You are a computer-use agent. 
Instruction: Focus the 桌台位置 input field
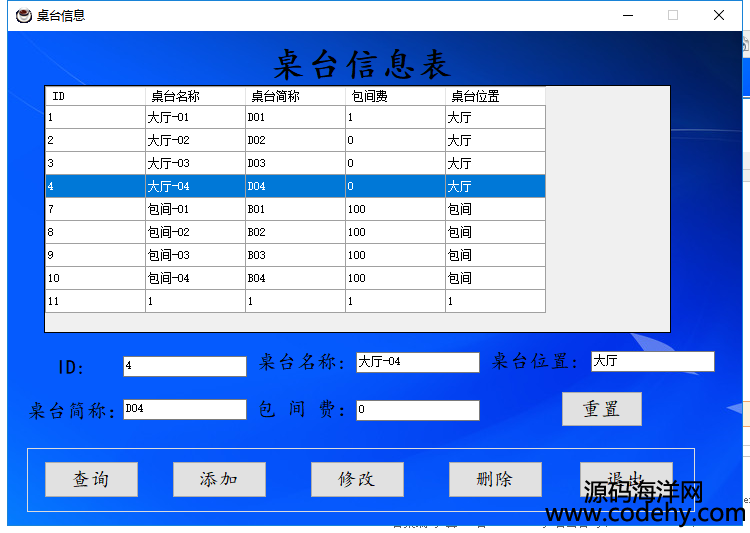(653, 361)
